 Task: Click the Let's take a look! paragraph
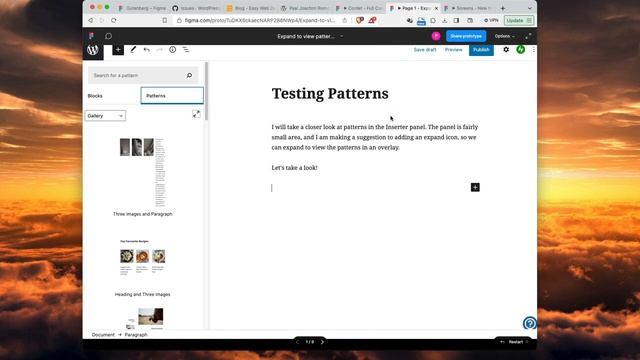coord(294,168)
